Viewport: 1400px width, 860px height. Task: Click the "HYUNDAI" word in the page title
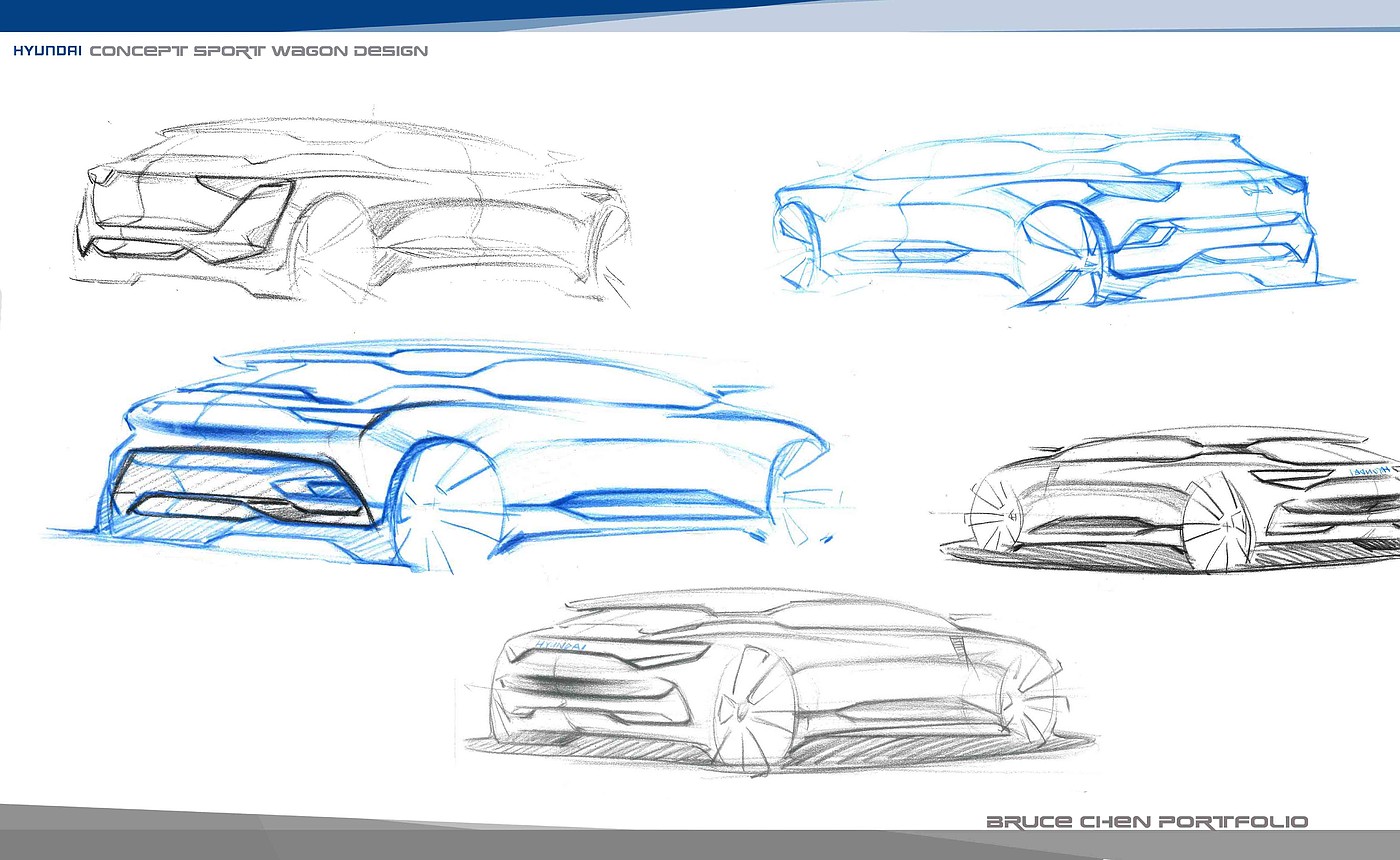(47, 50)
